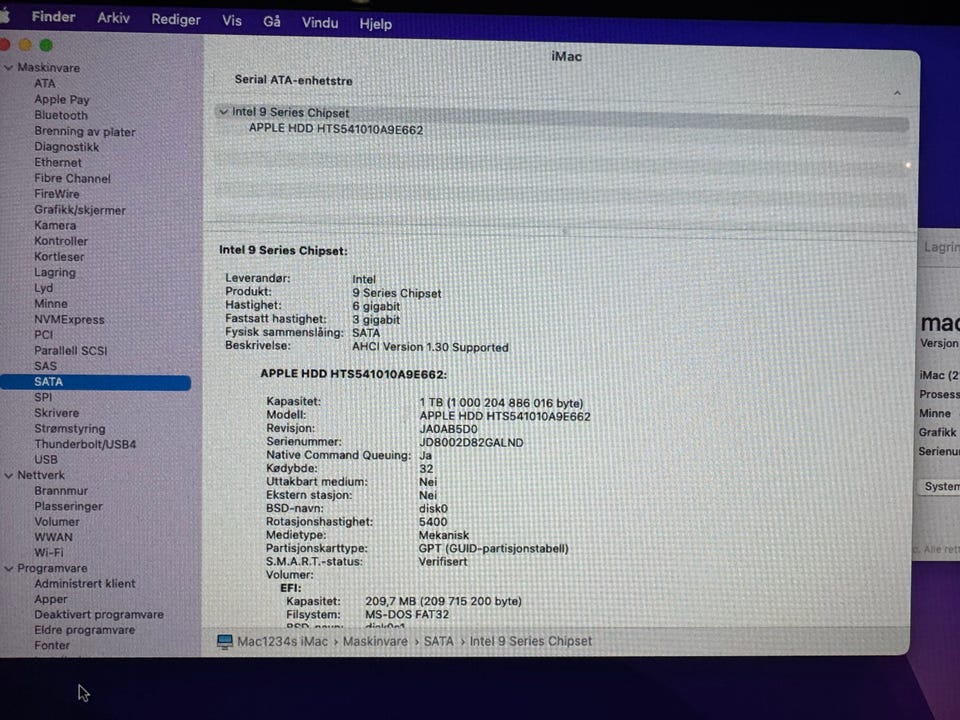
Task: Click Intel 9 Series Chipset in path bar
Action: 530,641
